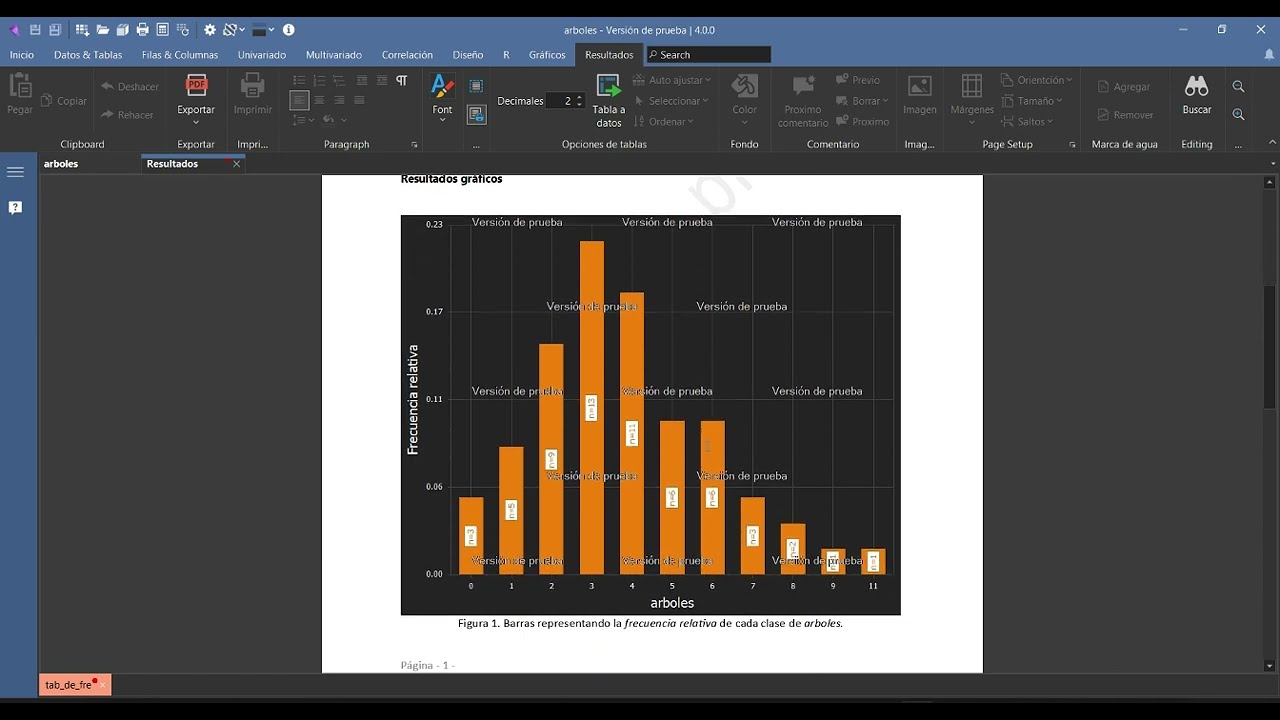Image resolution: width=1280 pixels, height=720 pixels.
Task: Click the numbered list icon in Paragraph
Action: point(319,80)
